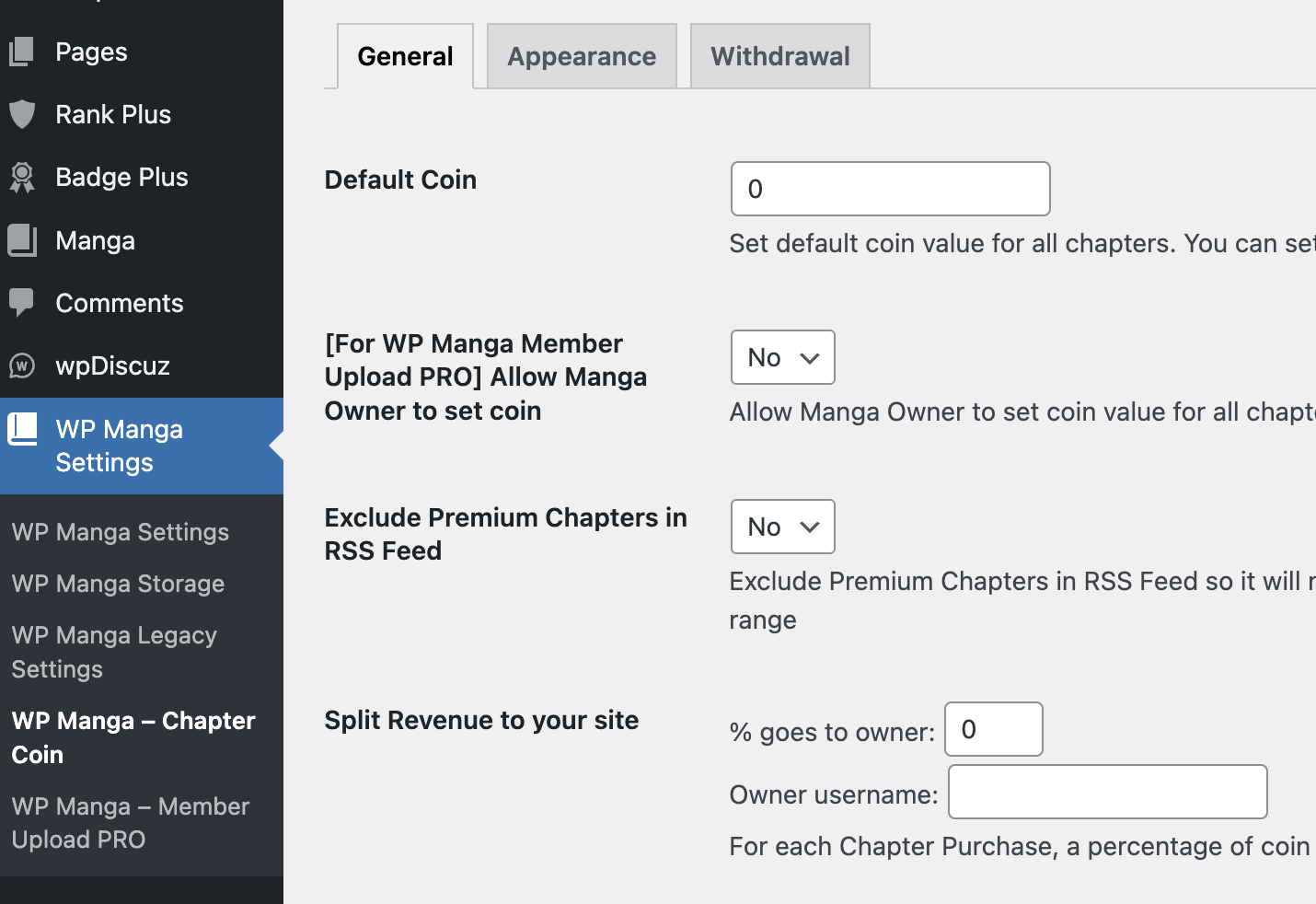
Task: Click the wpDiscuz logo icon
Action: click(23, 365)
